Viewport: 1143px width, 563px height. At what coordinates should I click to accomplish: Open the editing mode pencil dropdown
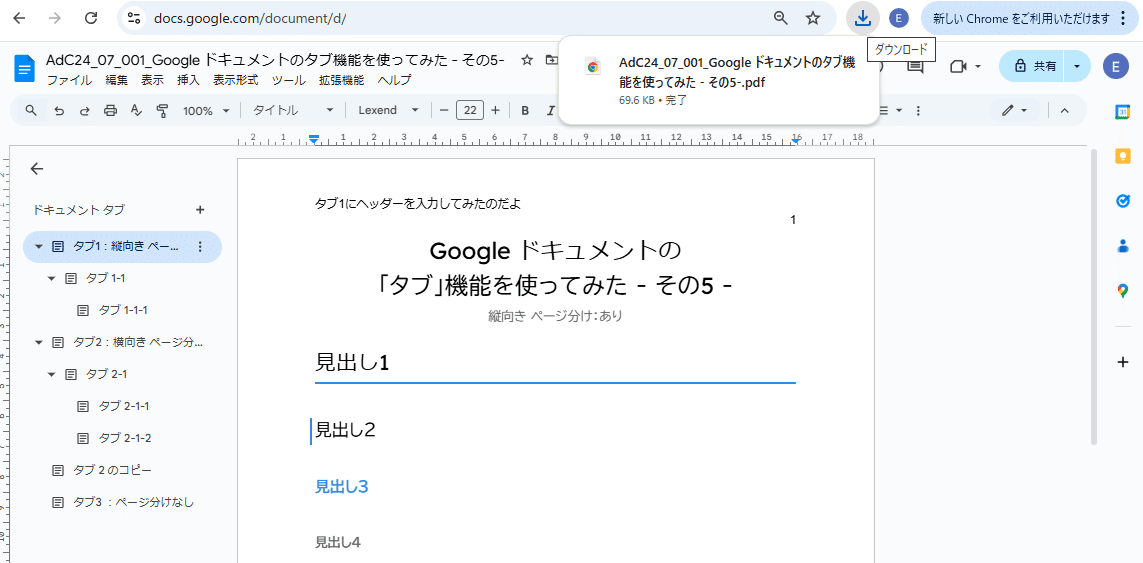pos(1014,111)
